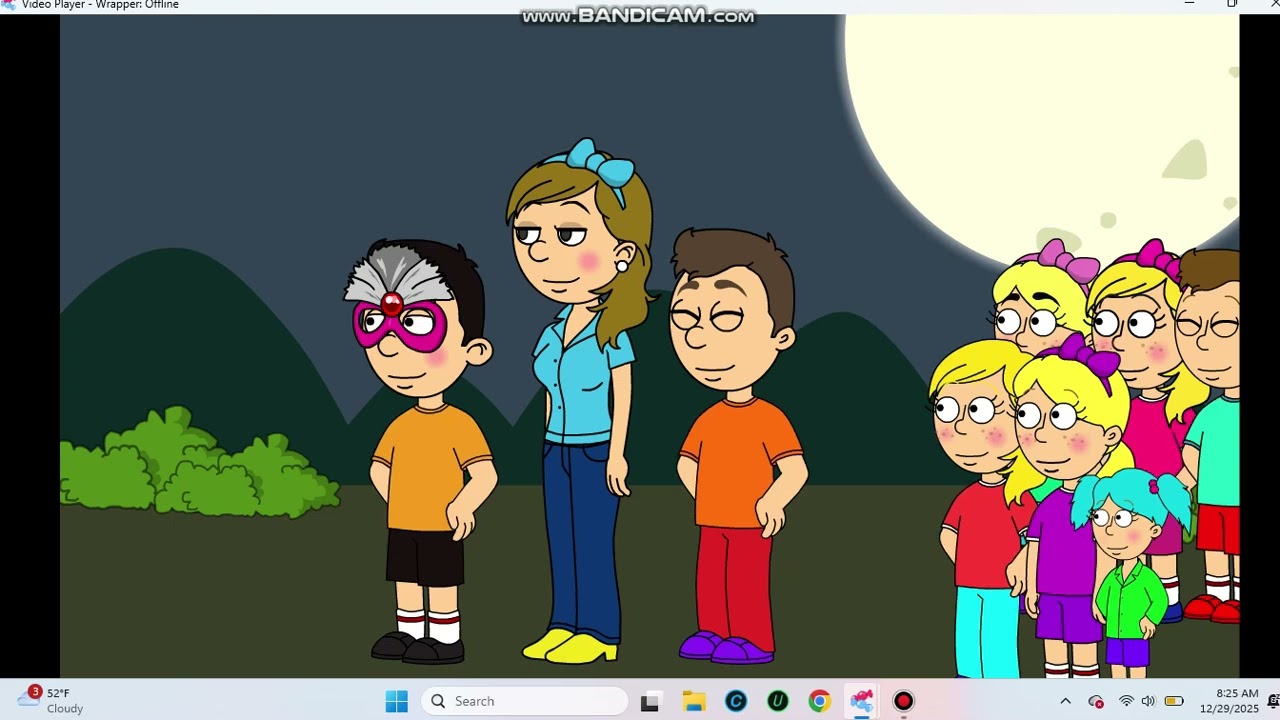
Task: Click the Video Player app icon in title bar
Action: click(8, 4)
